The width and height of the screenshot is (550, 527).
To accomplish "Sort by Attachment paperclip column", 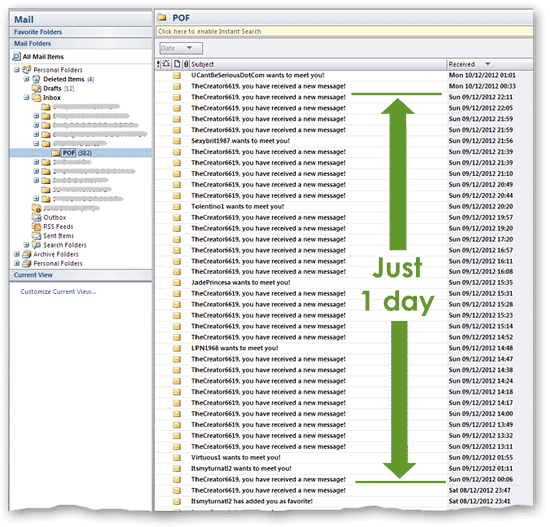I will point(186,64).
